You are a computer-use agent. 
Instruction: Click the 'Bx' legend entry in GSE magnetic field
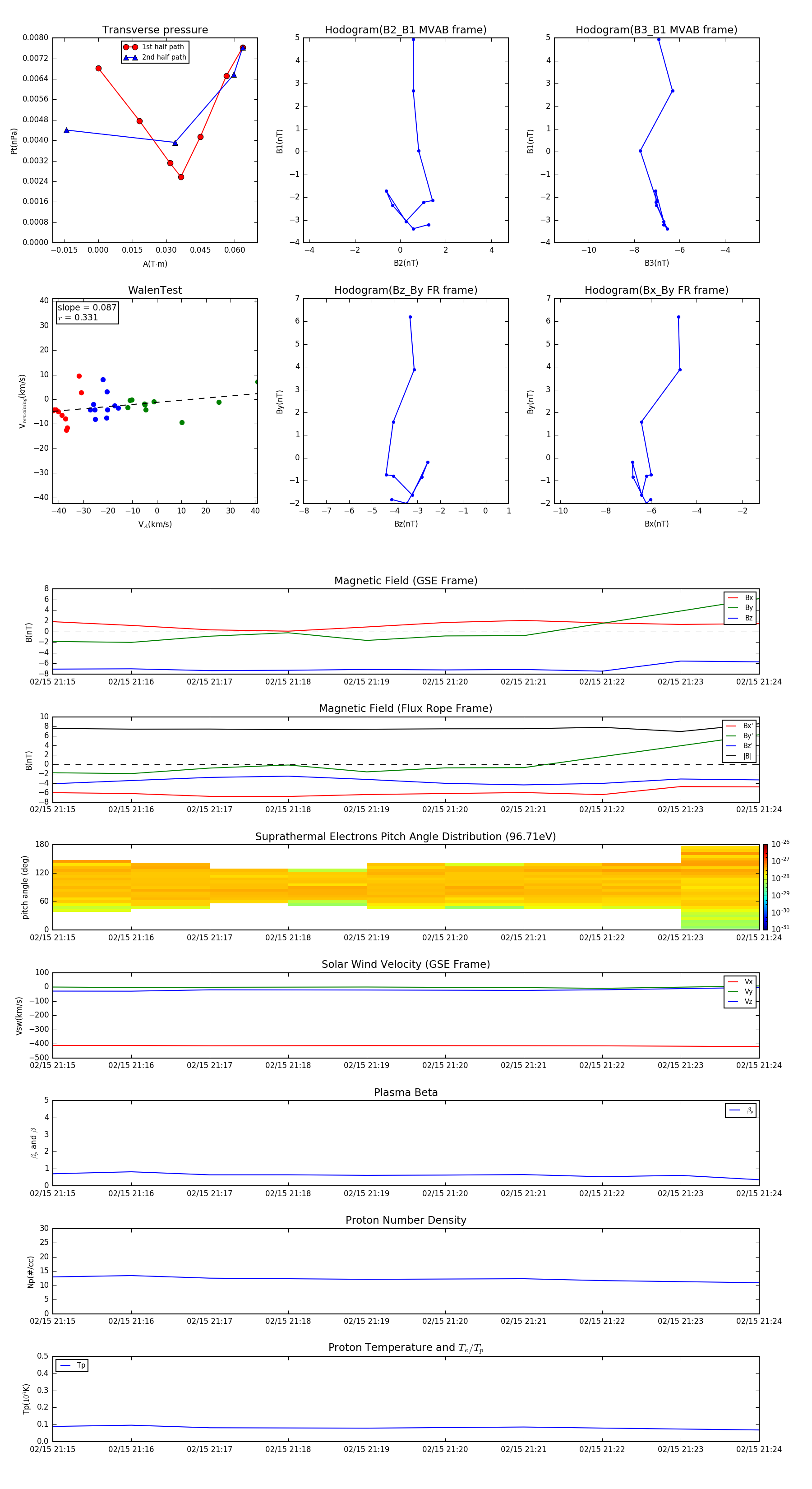click(740, 598)
